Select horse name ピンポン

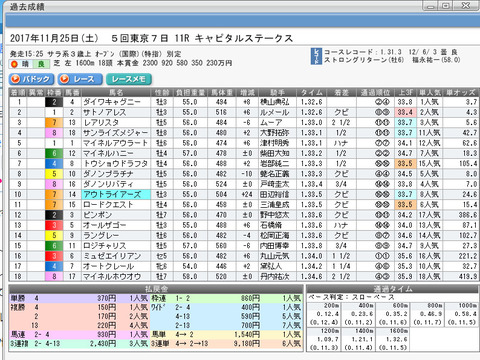(x=97, y=215)
